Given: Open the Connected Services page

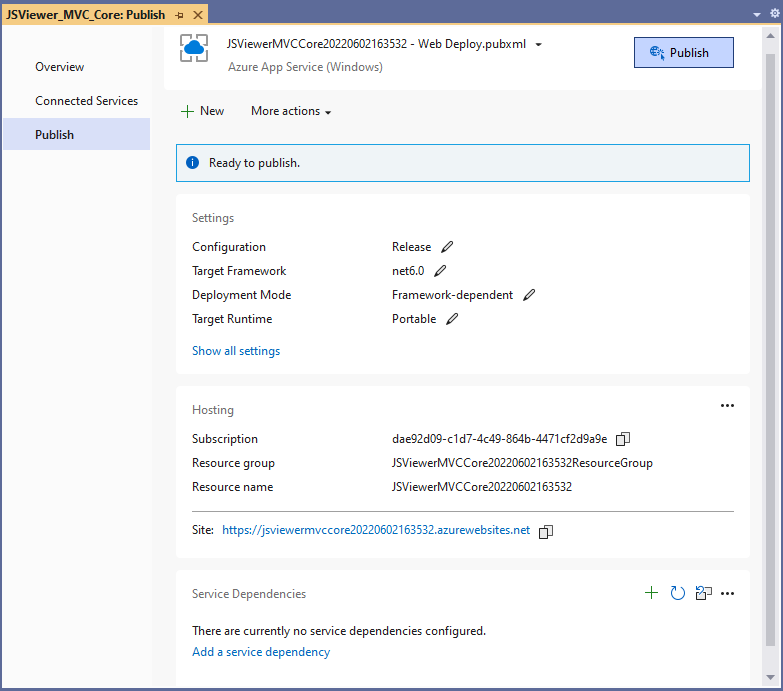Looking at the screenshot, I should (x=86, y=101).
